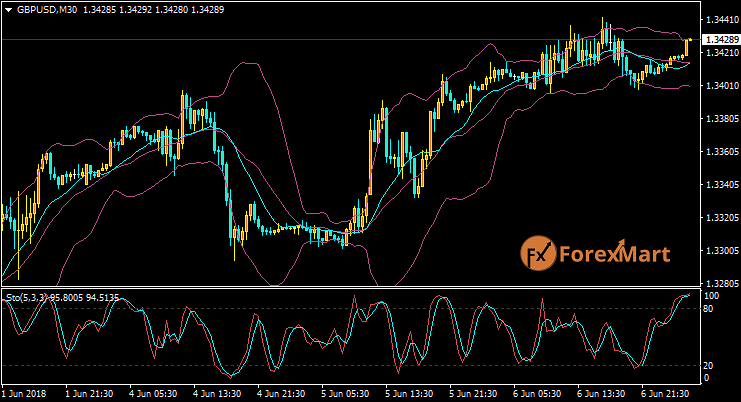741x402 pixels.
Task: Click the 5 Jun 13:30 time label
Action: click(410, 394)
